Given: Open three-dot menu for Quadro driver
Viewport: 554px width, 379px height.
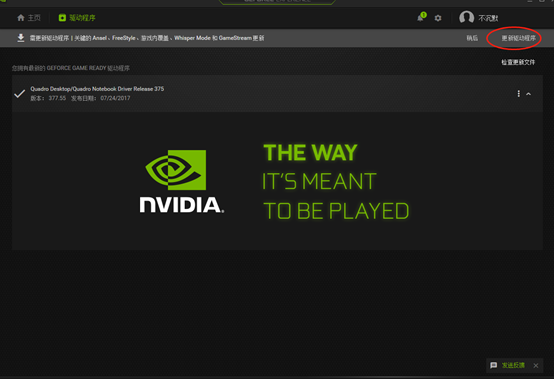Looking at the screenshot, I should coord(518,94).
